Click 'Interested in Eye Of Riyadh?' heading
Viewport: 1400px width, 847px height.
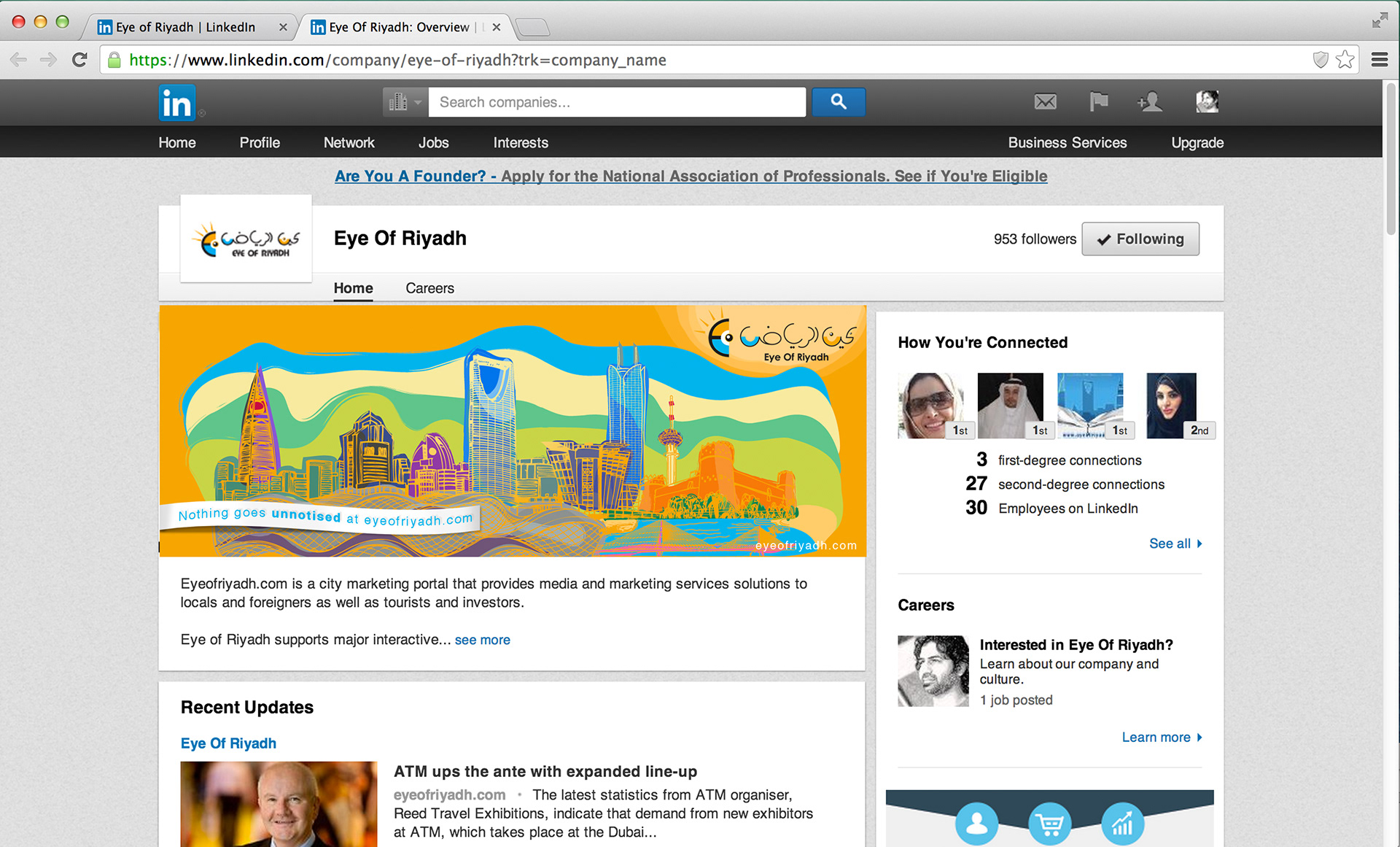[1076, 645]
